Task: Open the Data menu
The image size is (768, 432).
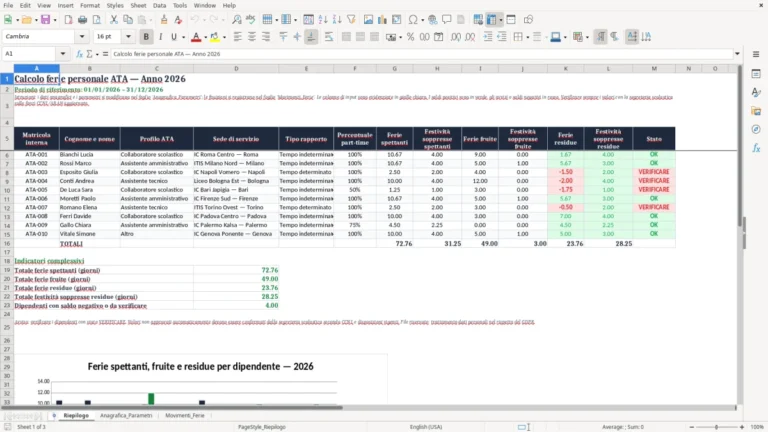Action: click(159, 5)
